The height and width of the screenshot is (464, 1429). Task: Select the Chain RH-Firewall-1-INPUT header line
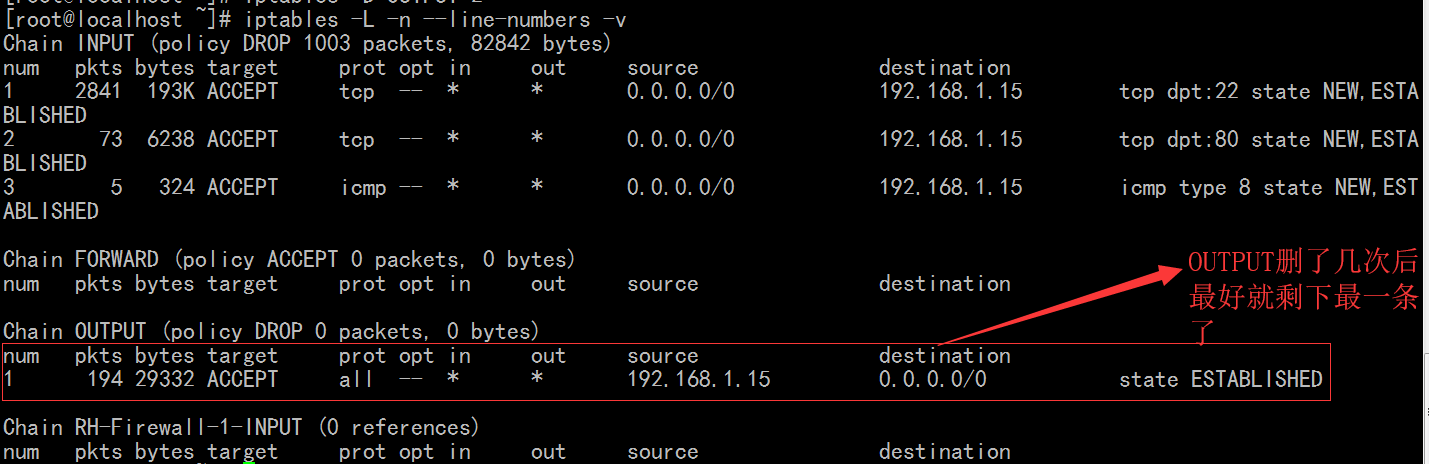click(x=241, y=428)
